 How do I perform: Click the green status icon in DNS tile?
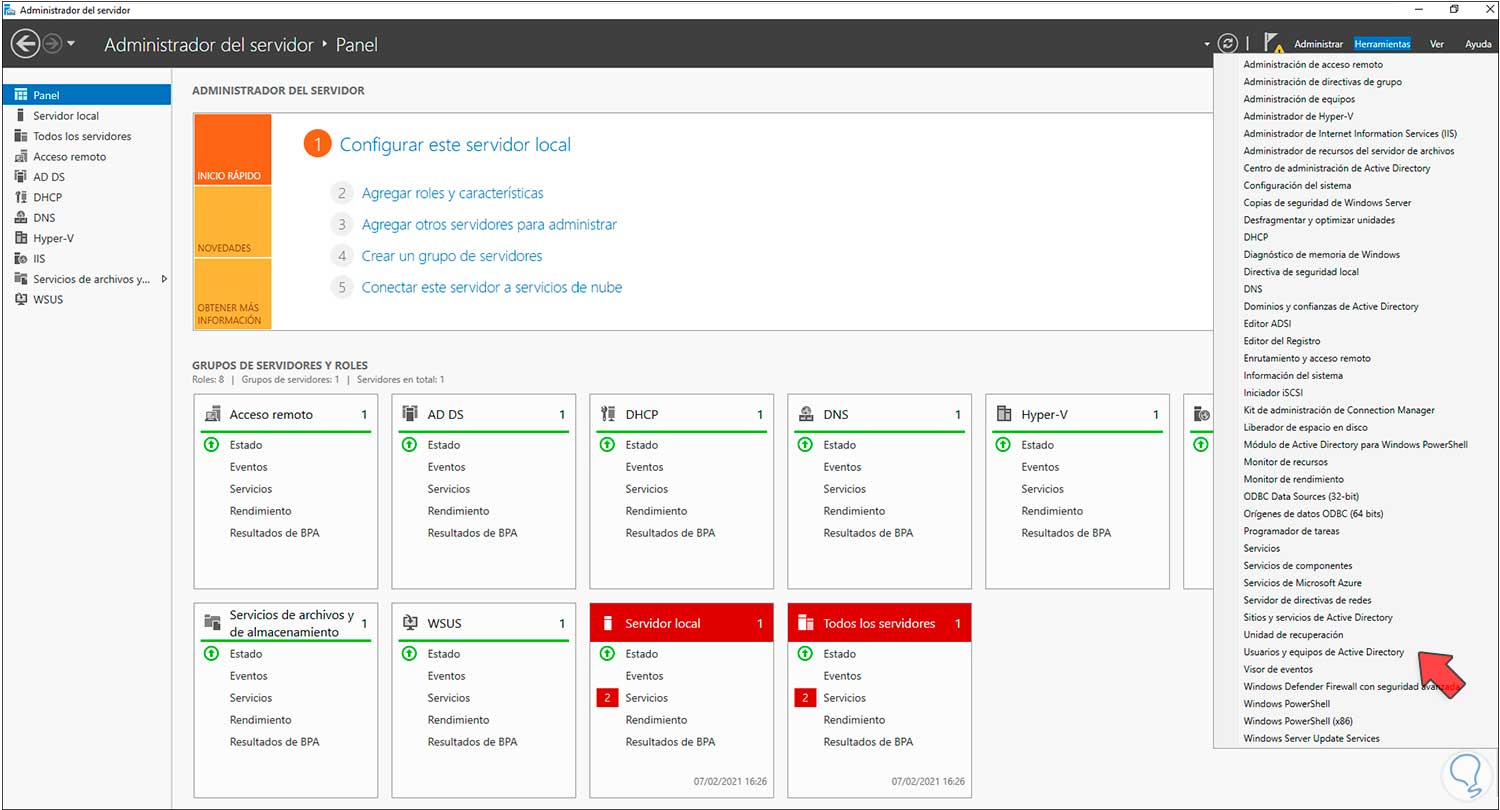click(805, 445)
